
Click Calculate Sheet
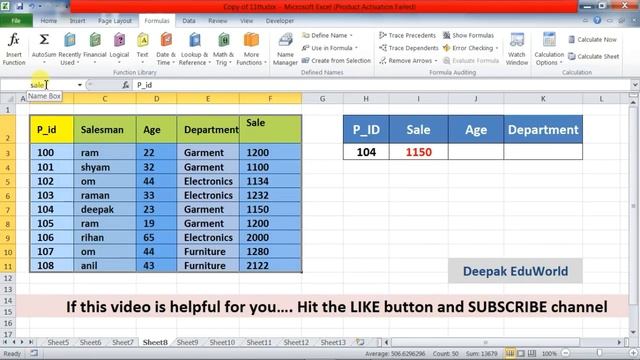(x=594, y=56)
